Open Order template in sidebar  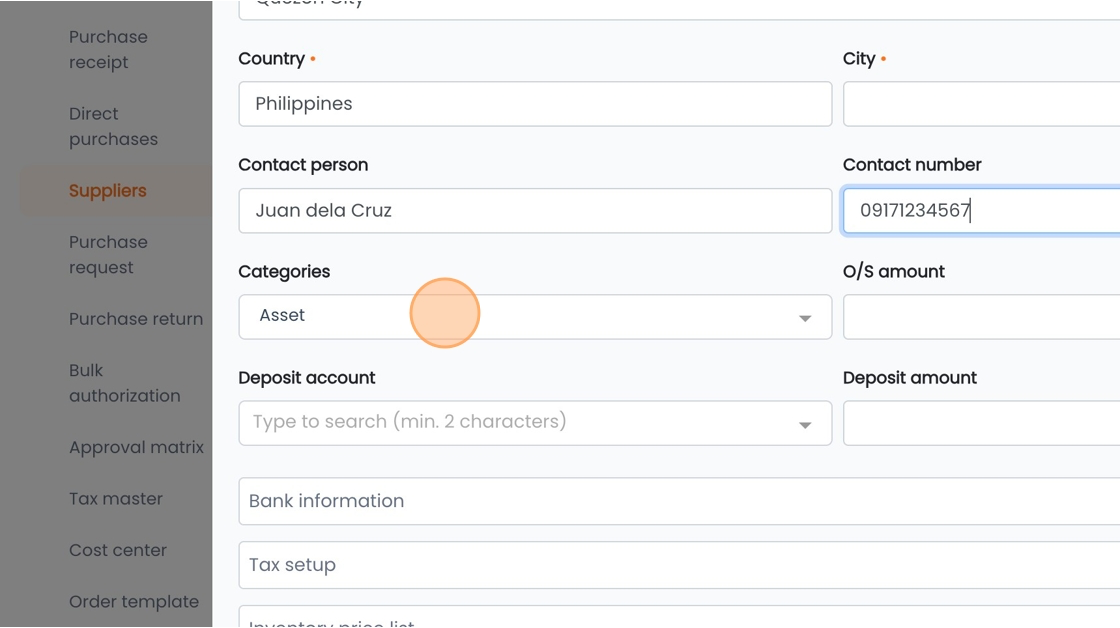tap(134, 602)
